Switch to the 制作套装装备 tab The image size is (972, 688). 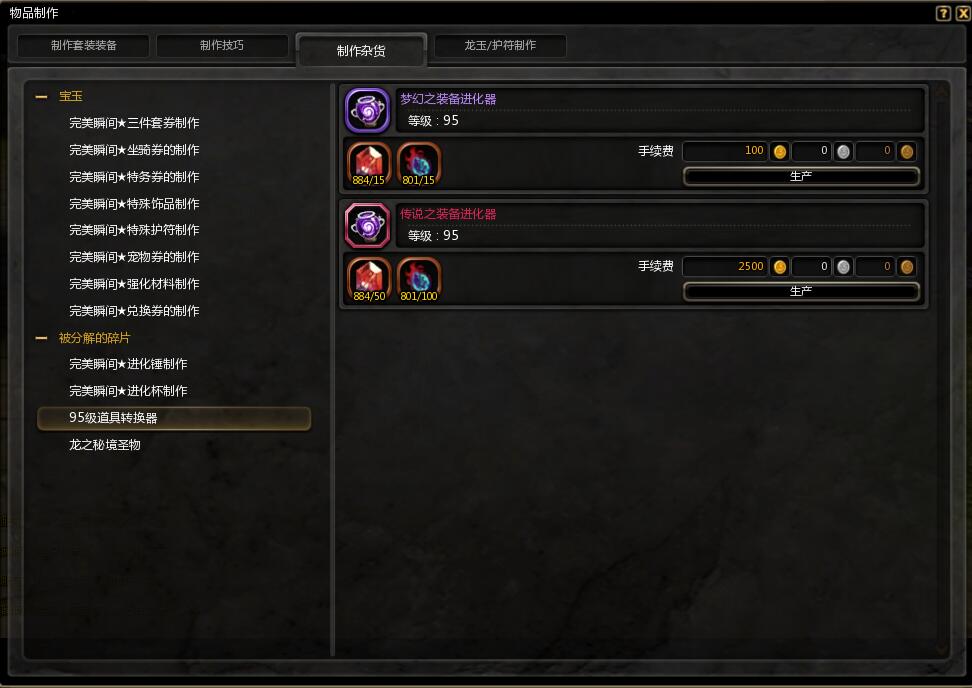point(84,45)
